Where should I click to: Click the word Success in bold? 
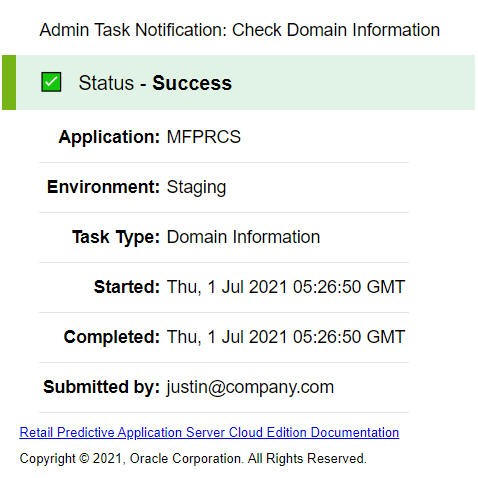pyautogui.click(x=192, y=83)
